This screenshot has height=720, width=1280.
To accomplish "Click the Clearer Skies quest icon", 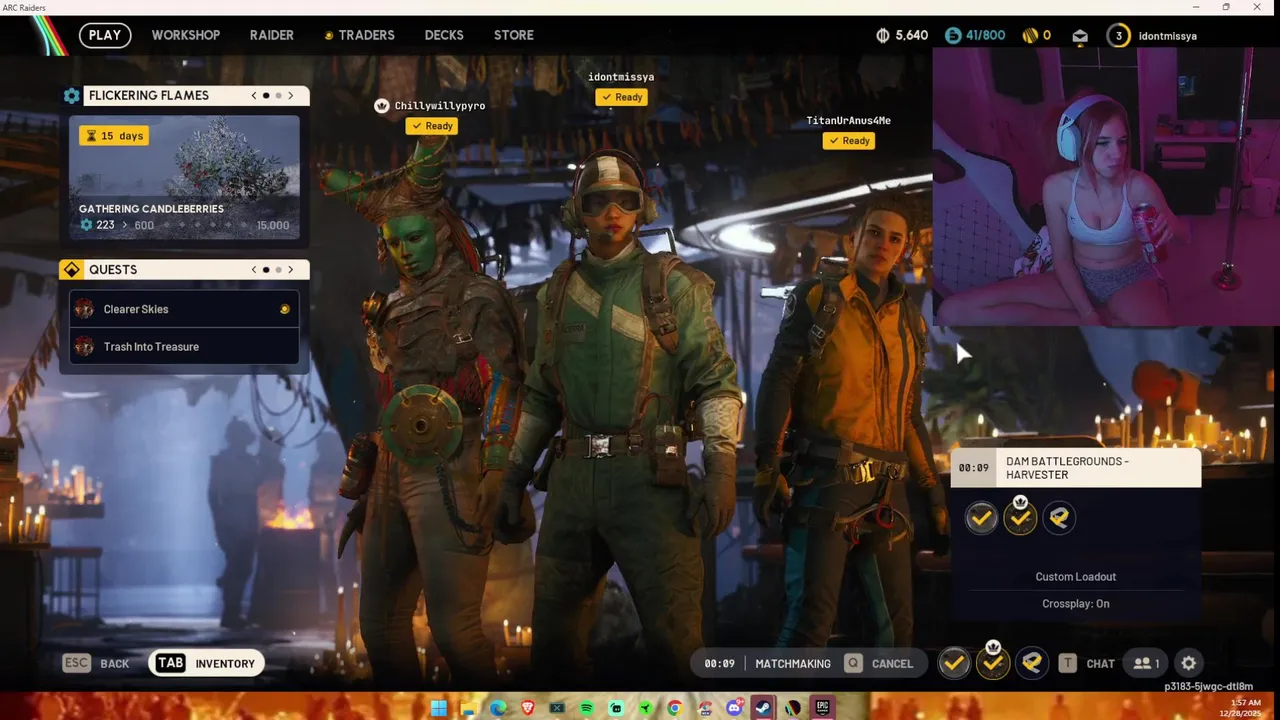I will click(x=84, y=309).
